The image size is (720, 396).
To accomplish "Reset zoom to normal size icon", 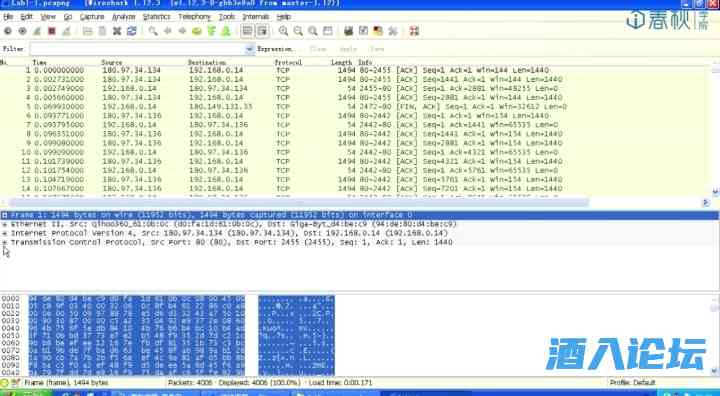I will [313, 31].
